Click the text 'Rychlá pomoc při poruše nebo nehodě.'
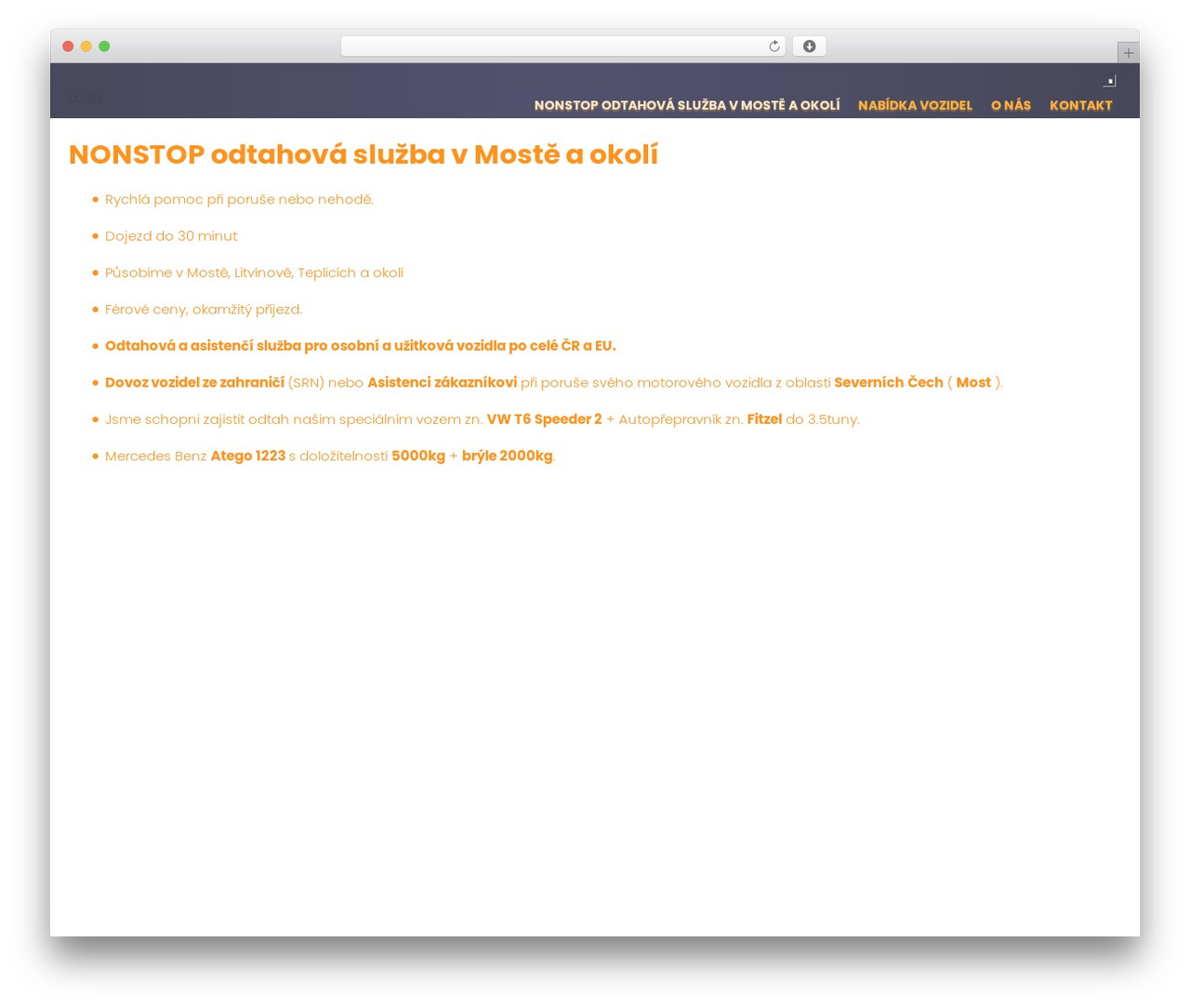The height and width of the screenshot is (1008, 1190). pyautogui.click(x=239, y=199)
